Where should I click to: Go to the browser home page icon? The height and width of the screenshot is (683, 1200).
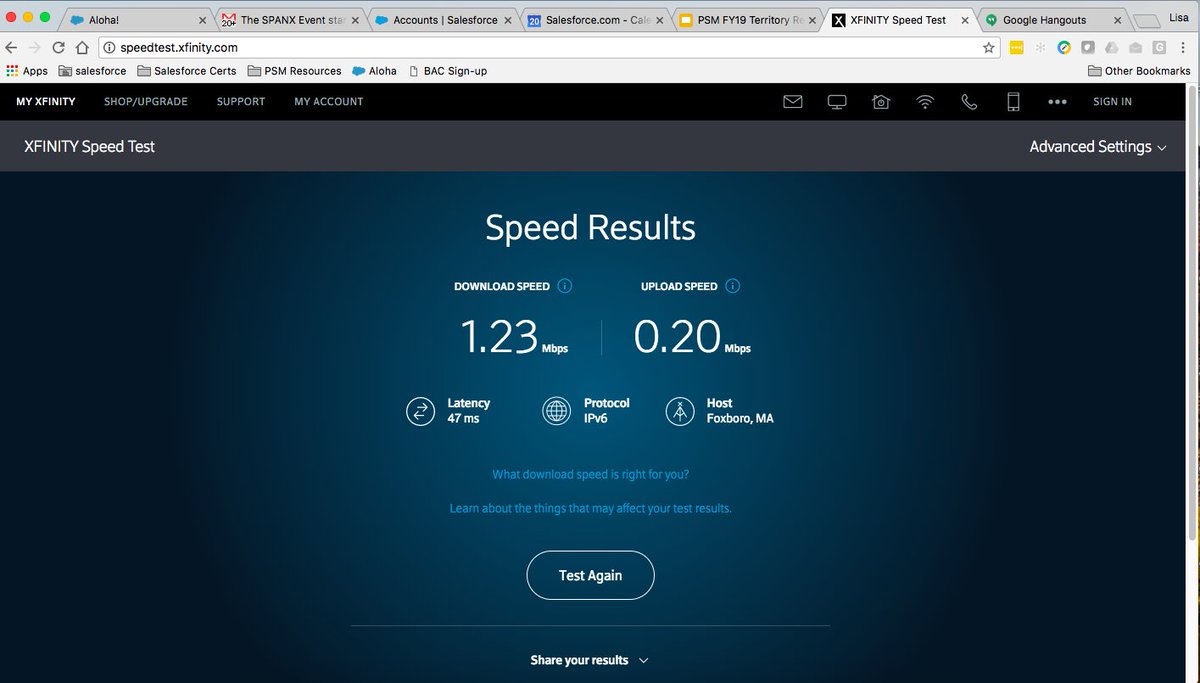point(83,47)
